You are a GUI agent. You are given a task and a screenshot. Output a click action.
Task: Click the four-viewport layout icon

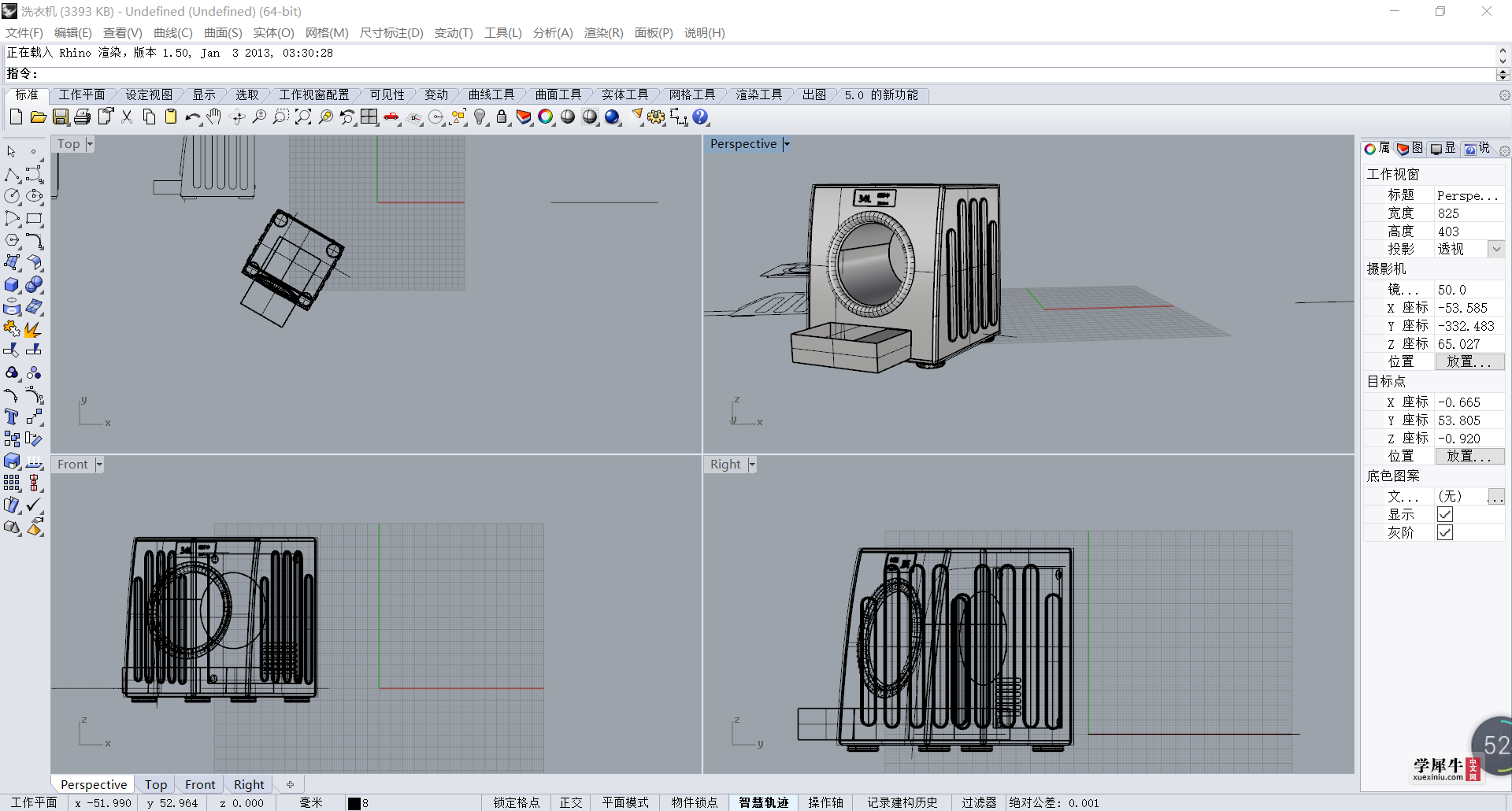[x=369, y=117]
